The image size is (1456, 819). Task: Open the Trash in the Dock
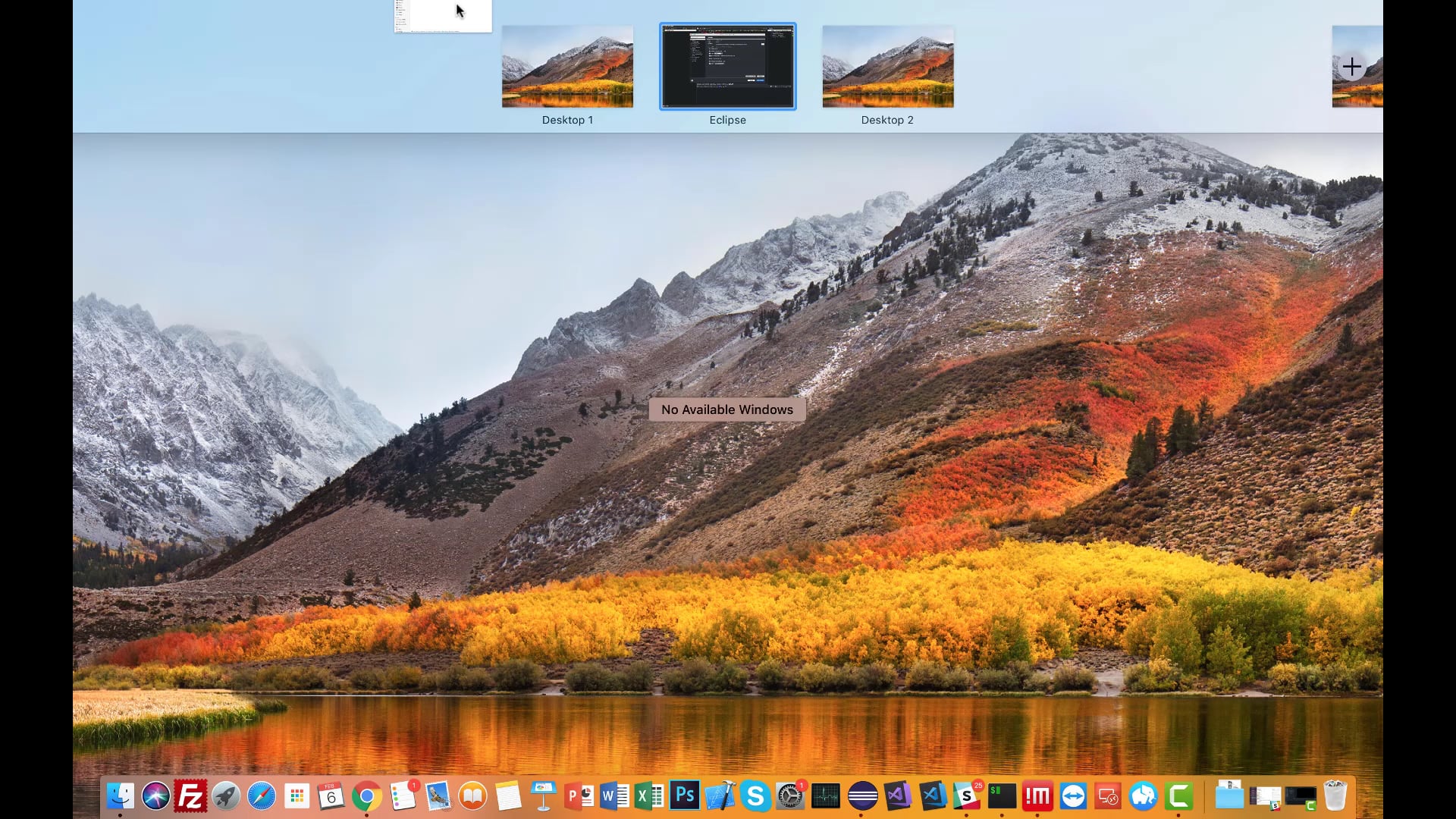(x=1335, y=796)
